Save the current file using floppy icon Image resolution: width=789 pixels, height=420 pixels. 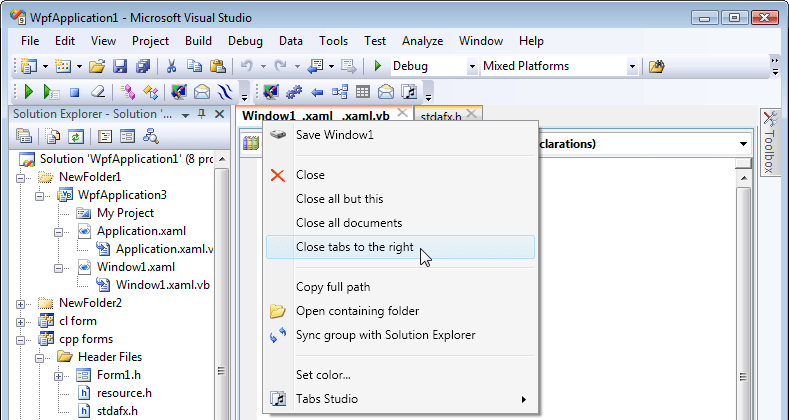pos(120,66)
